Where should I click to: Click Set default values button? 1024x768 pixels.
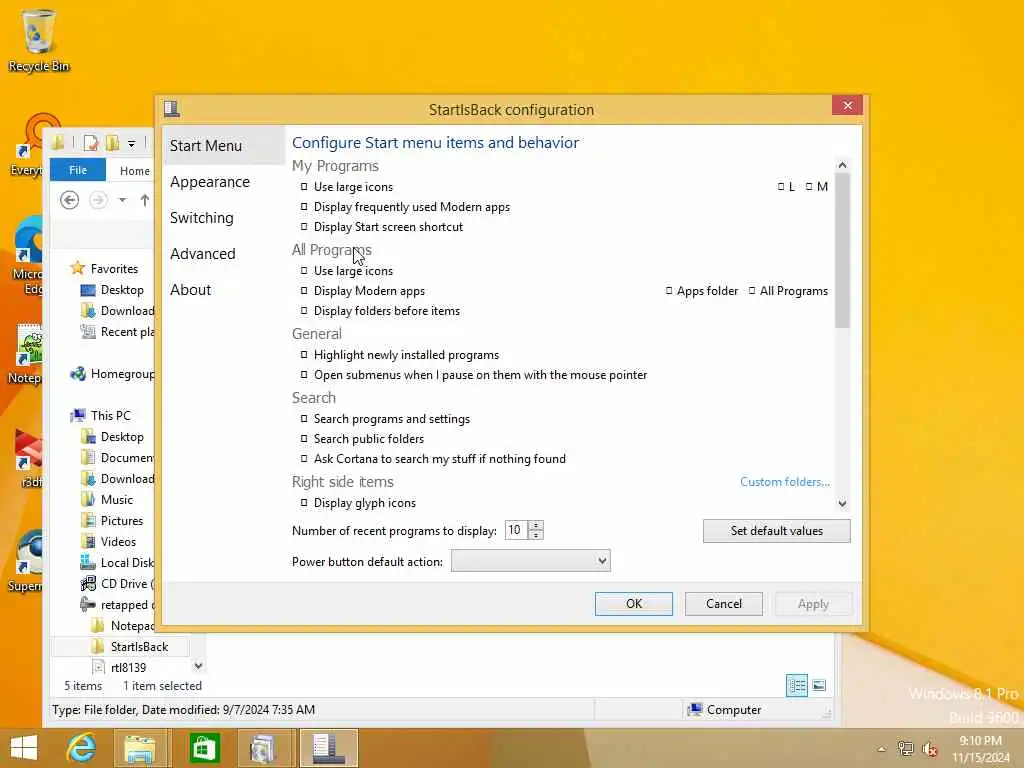[776, 531]
